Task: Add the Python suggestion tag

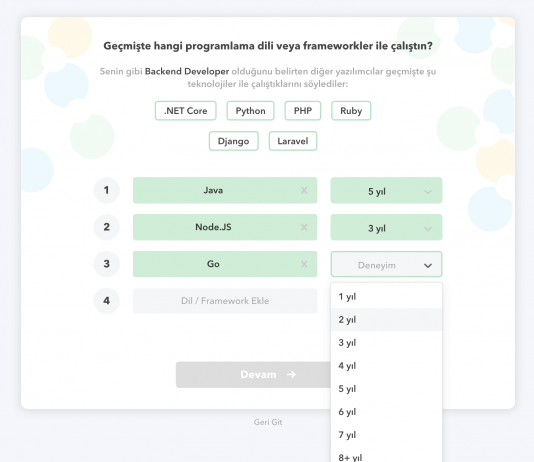Action: click(x=250, y=111)
